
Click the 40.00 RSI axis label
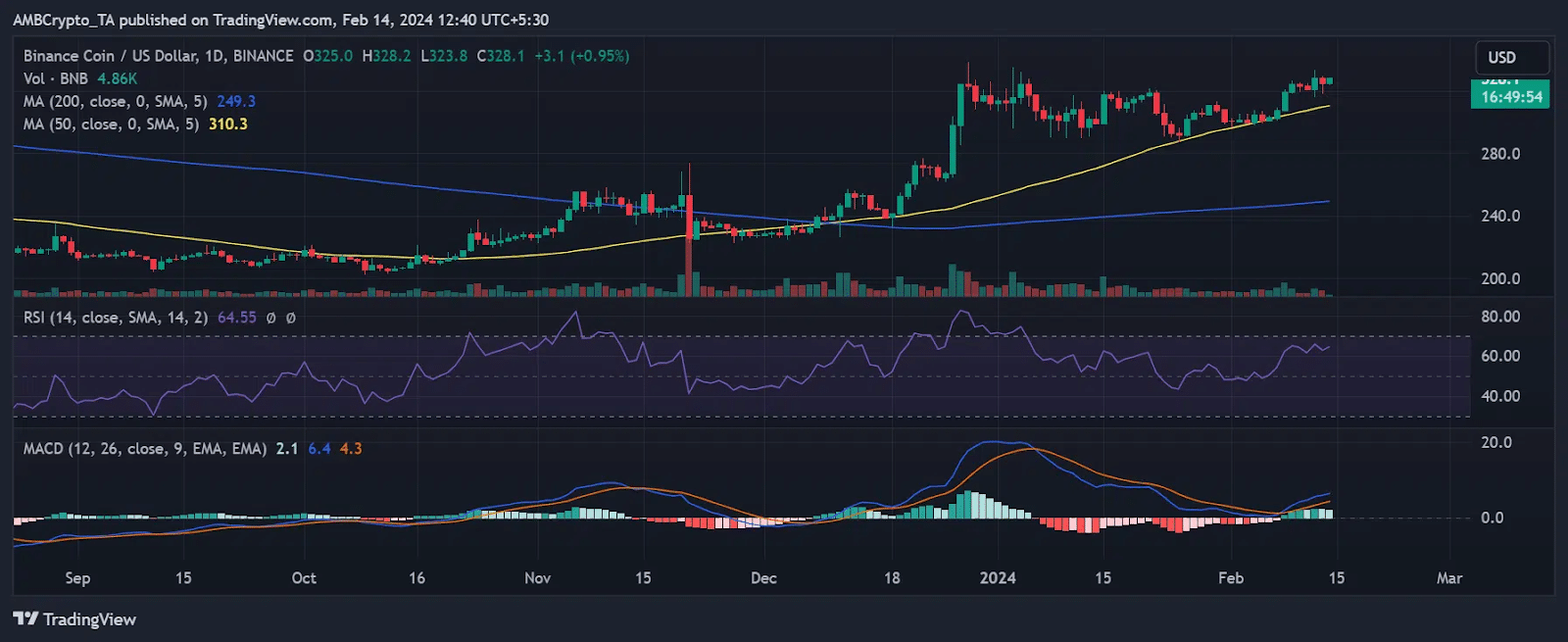[x=1500, y=396]
